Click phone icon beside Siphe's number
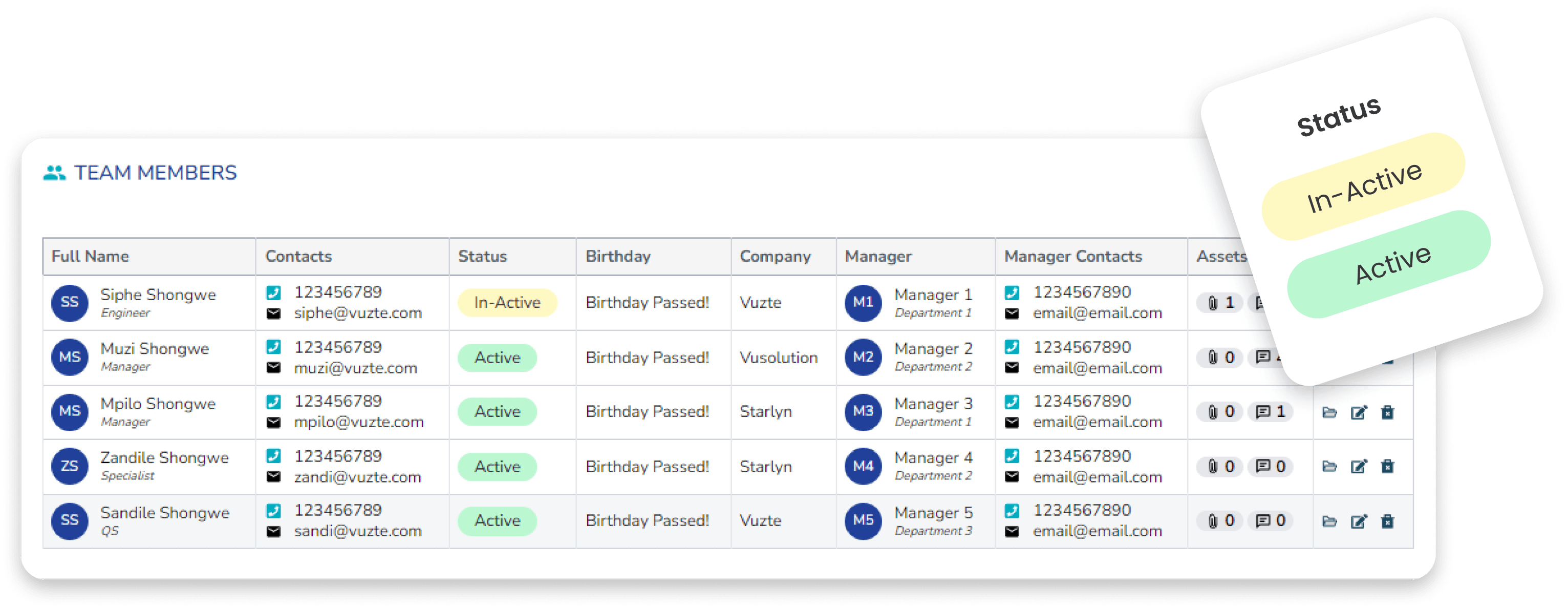 [x=274, y=292]
